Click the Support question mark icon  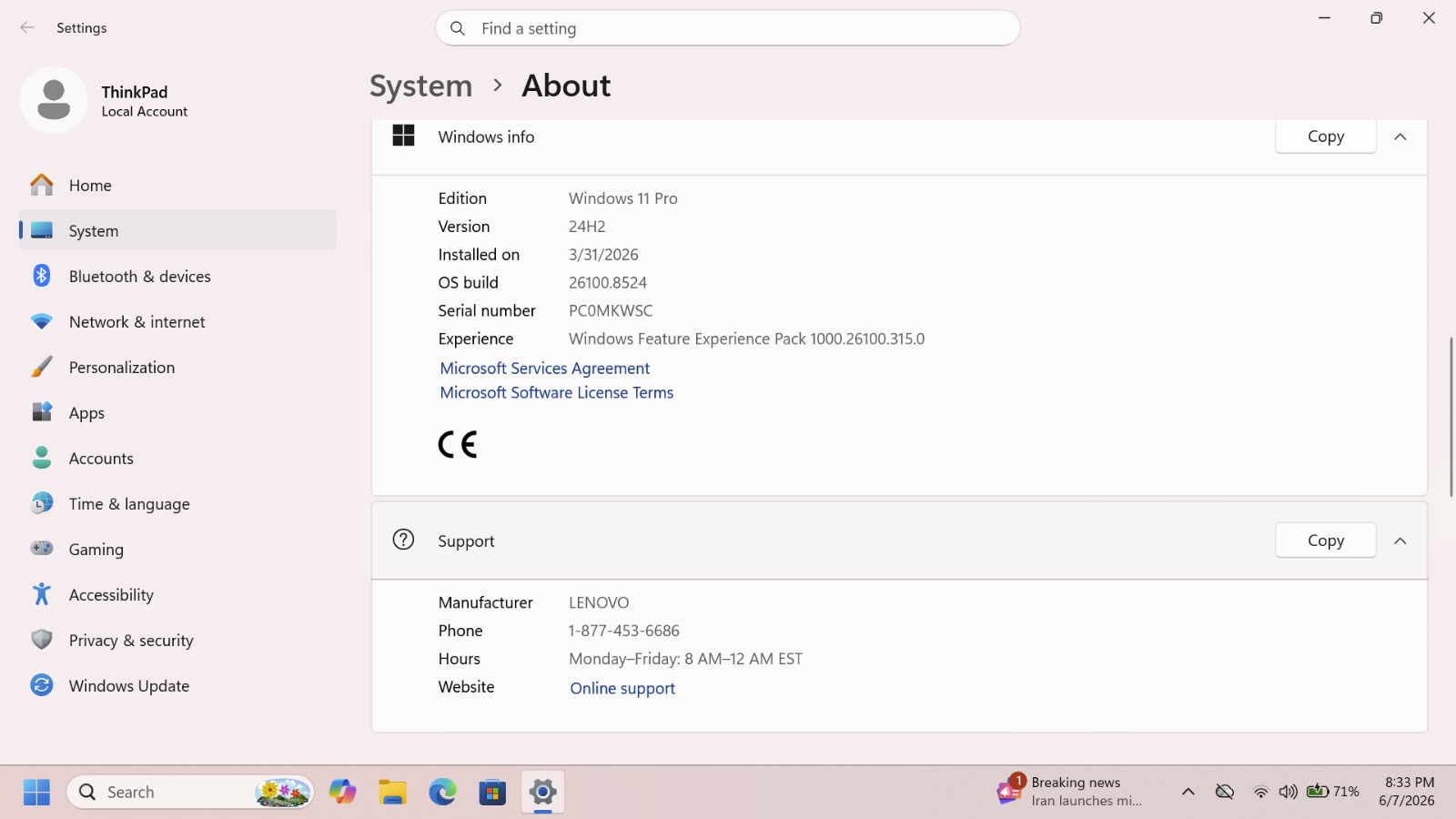click(403, 540)
